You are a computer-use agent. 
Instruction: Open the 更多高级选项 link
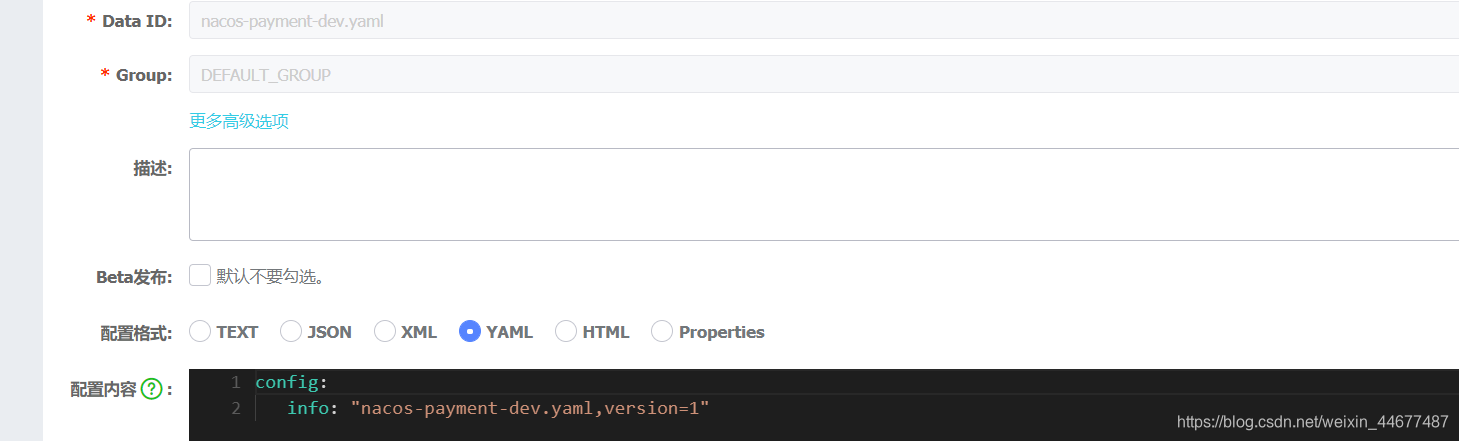pos(239,121)
